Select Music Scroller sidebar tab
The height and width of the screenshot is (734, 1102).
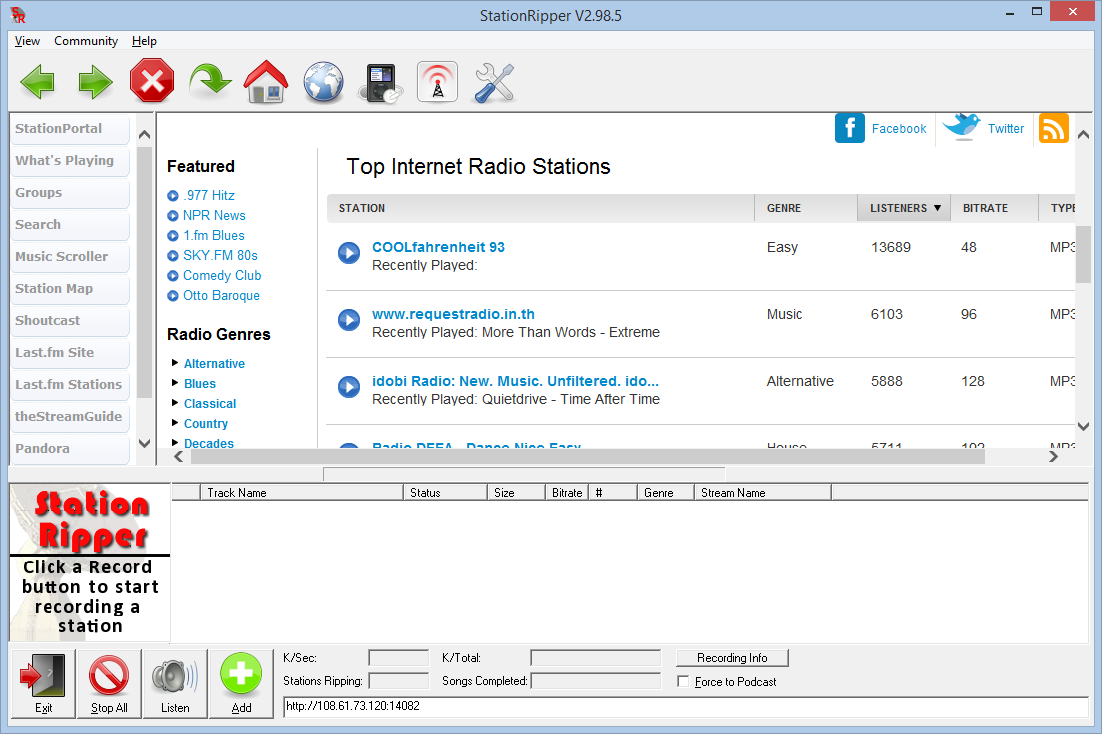click(70, 257)
